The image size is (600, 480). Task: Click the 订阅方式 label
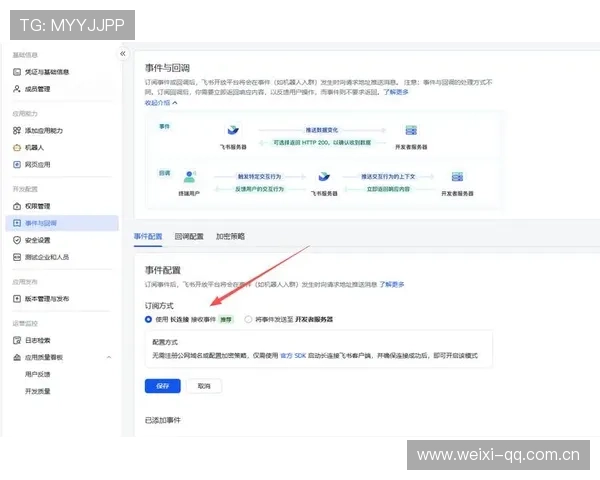(159, 306)
